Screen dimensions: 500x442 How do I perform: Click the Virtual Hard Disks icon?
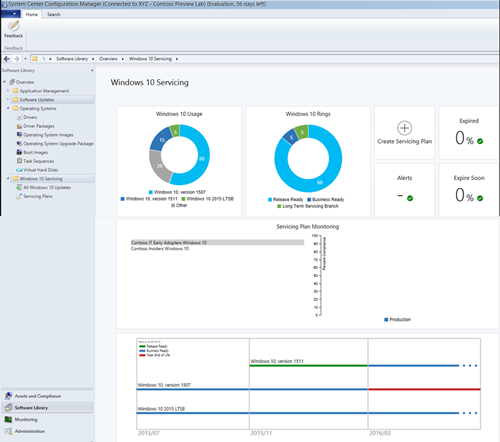[19, 170]
